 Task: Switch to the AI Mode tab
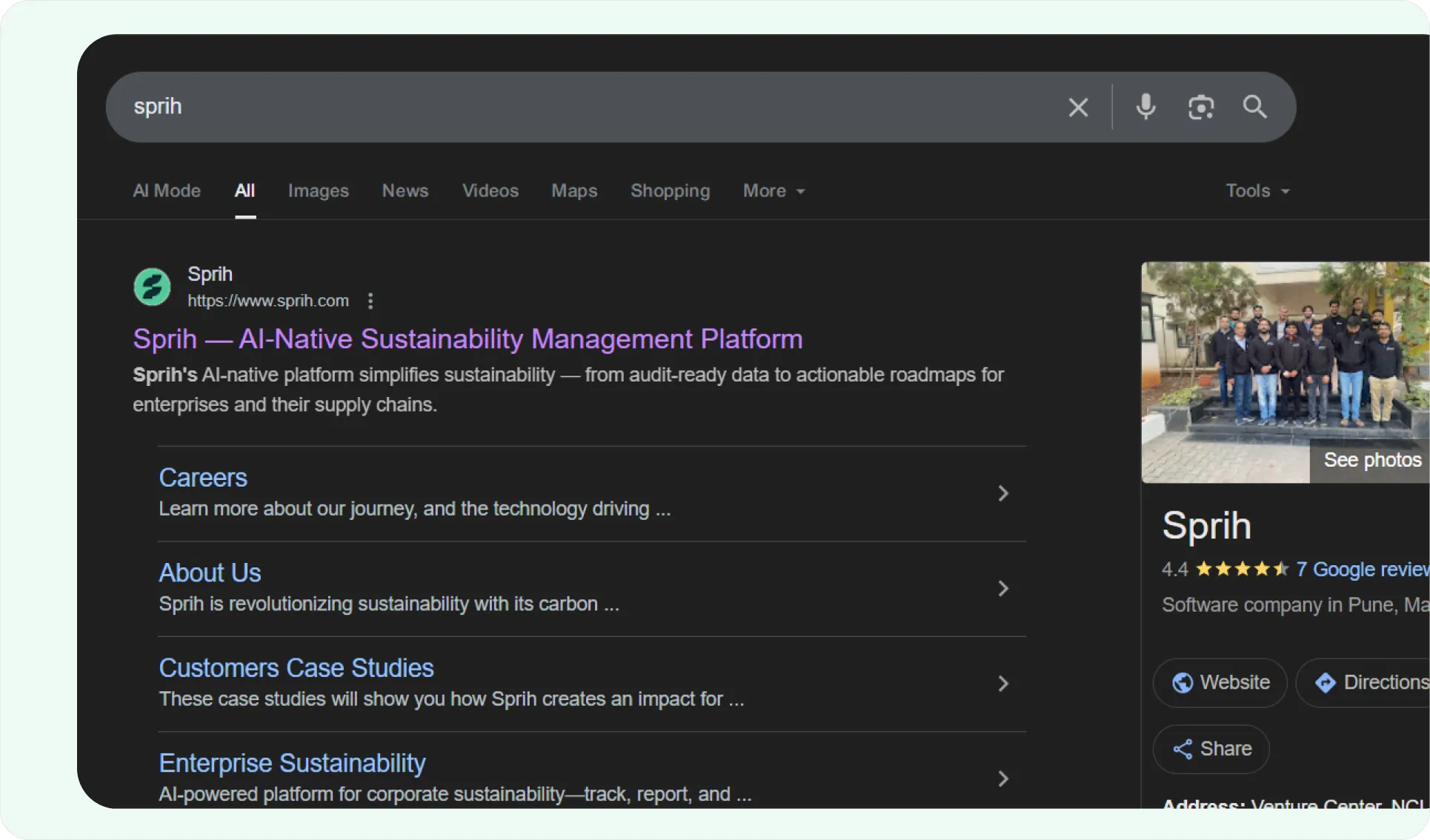(167, 191)
